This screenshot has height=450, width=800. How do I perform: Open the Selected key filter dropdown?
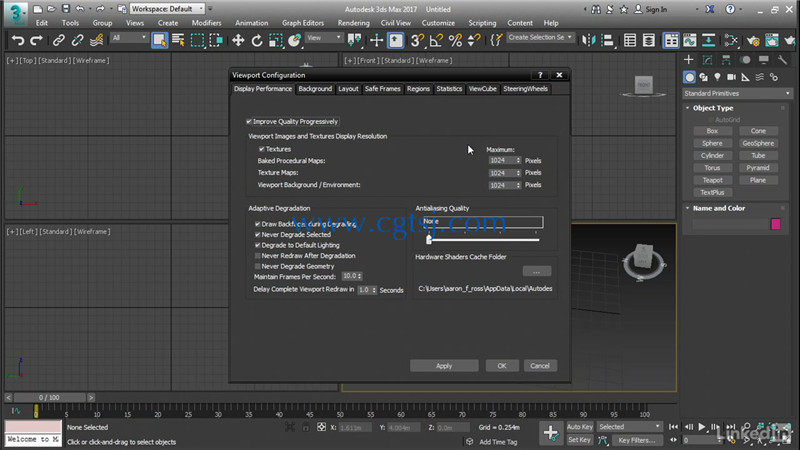pos(629,427)
